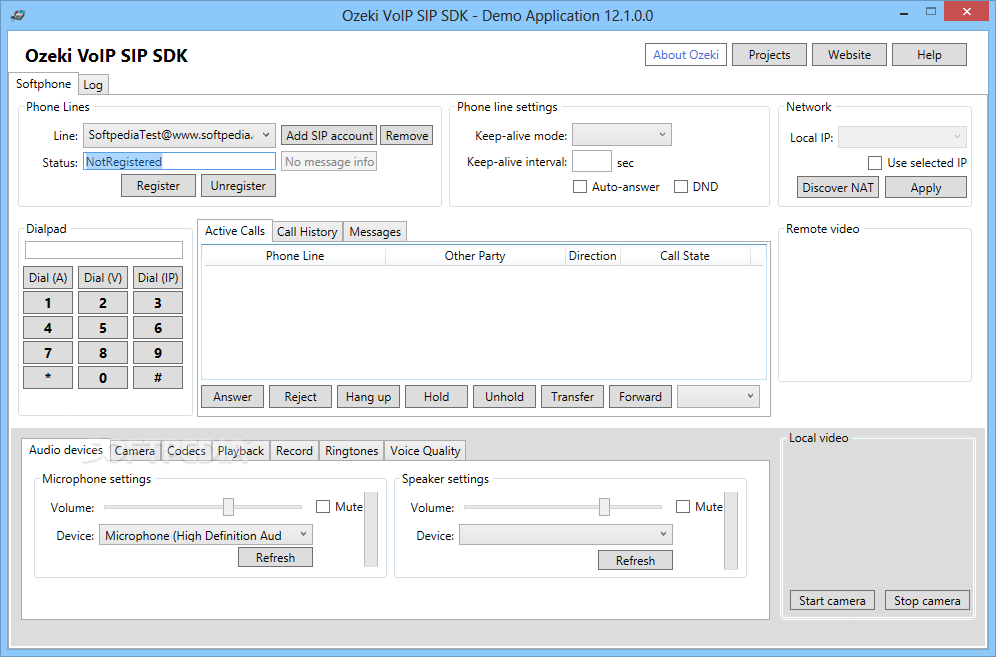
Task: Put the call on Hold
Action: pyautogui.click(x=436, y=396)
